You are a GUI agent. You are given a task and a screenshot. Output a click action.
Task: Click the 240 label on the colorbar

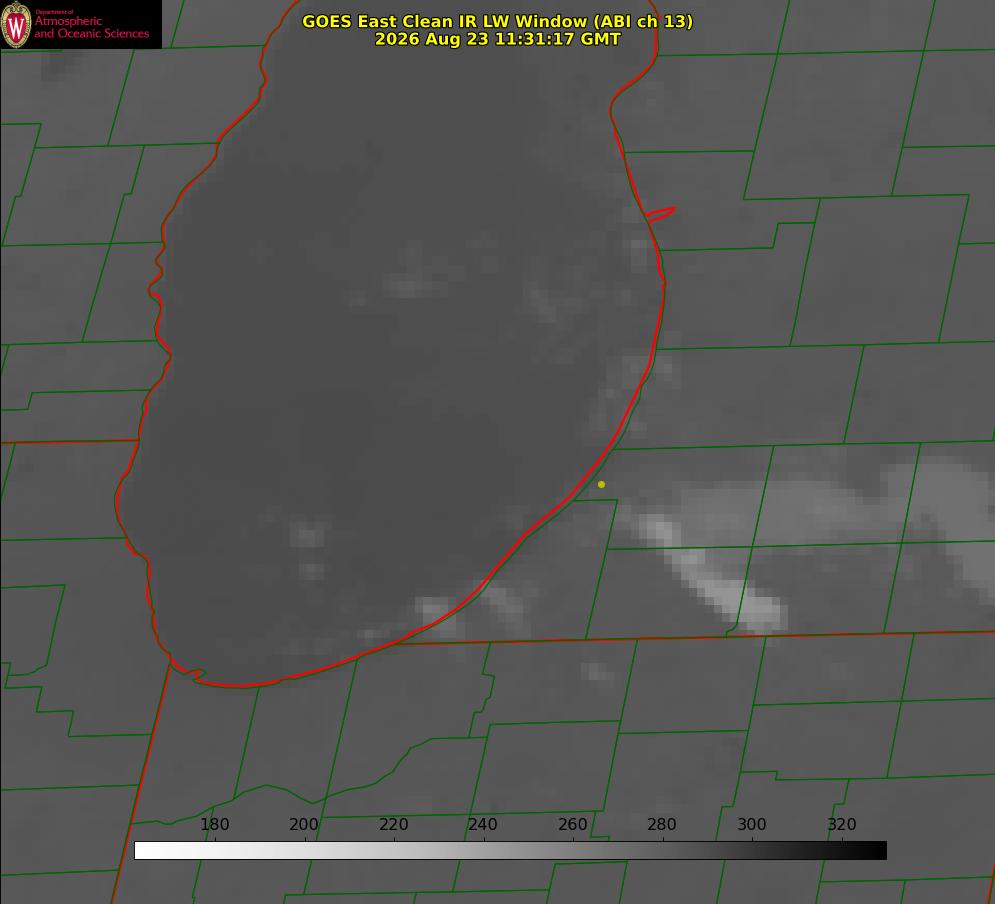pos(483,824)
